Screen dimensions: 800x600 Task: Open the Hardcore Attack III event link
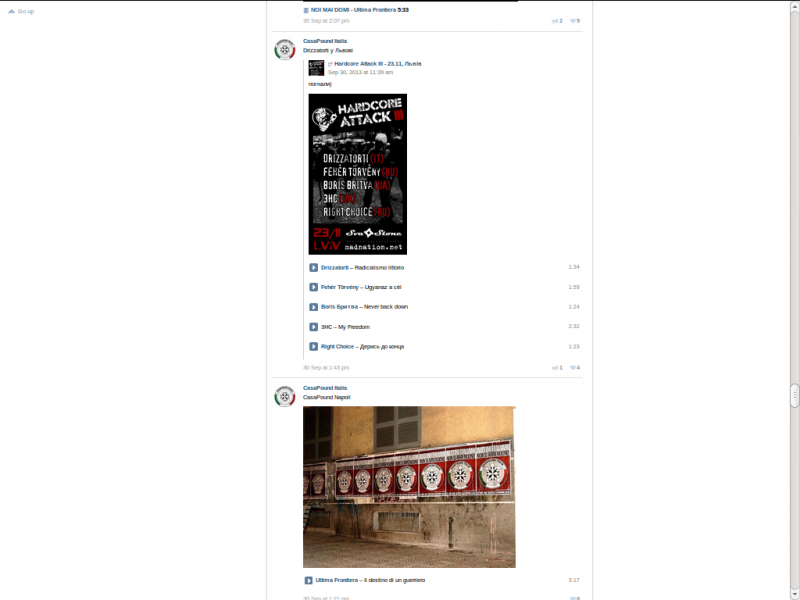[377, 64]
